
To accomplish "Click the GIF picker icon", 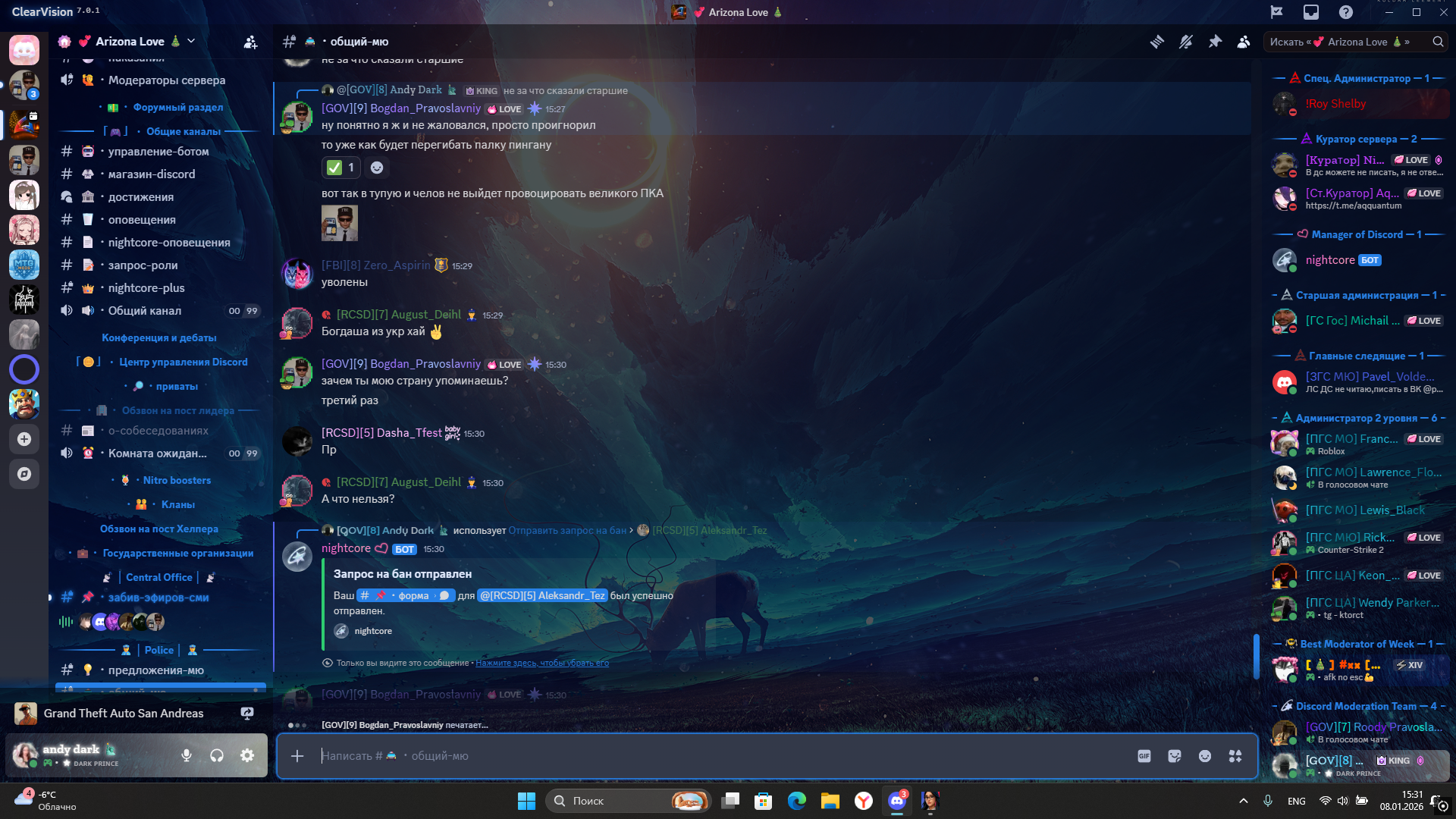I will click(1144, 756).
